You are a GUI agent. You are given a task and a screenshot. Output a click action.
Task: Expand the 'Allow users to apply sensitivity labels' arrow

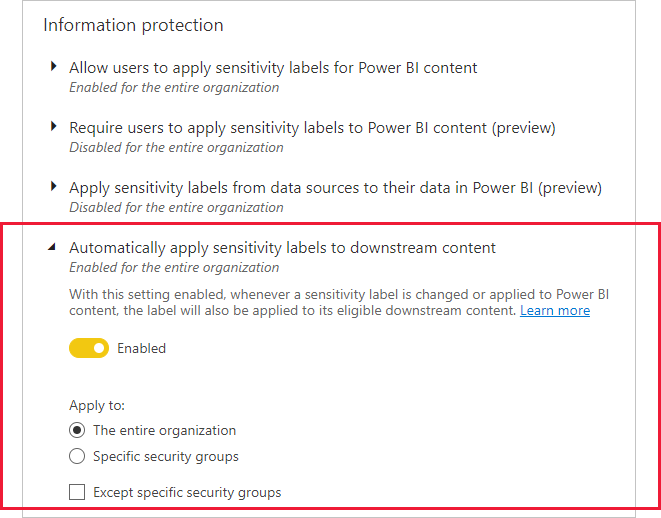pyautogui.click(x=54, y=68)
